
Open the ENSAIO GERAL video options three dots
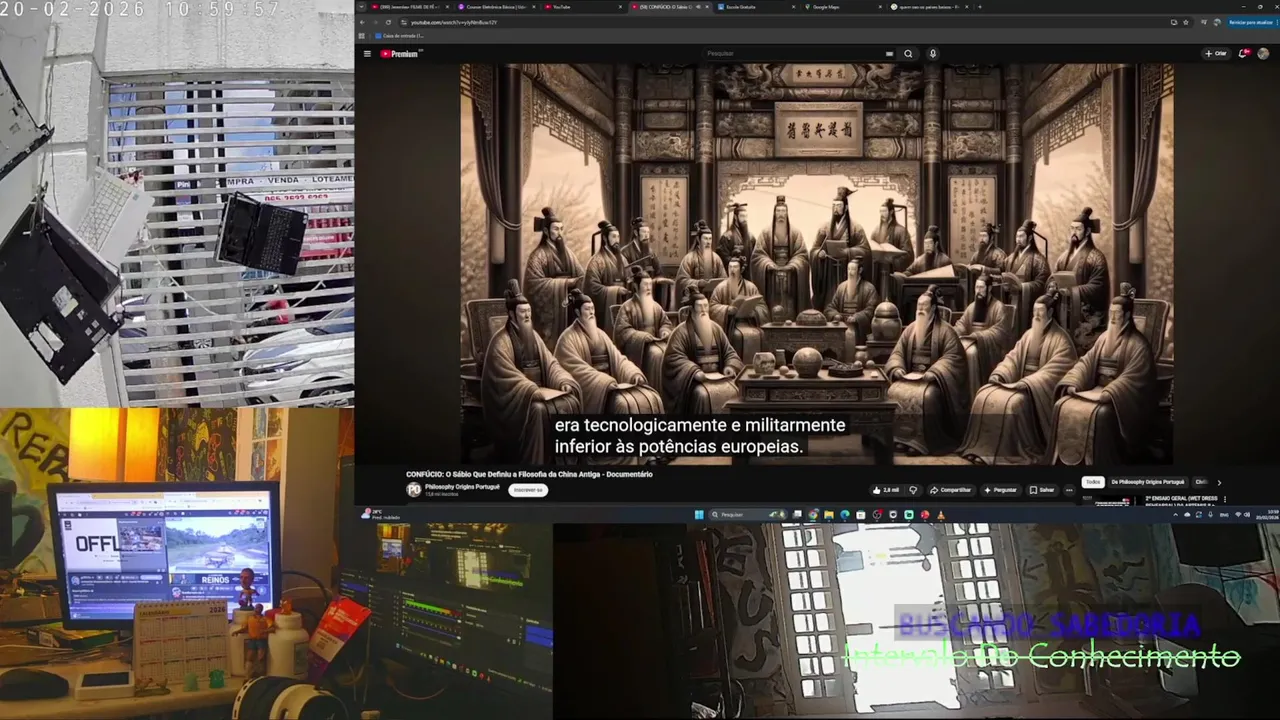click(x=1225, y=499)
